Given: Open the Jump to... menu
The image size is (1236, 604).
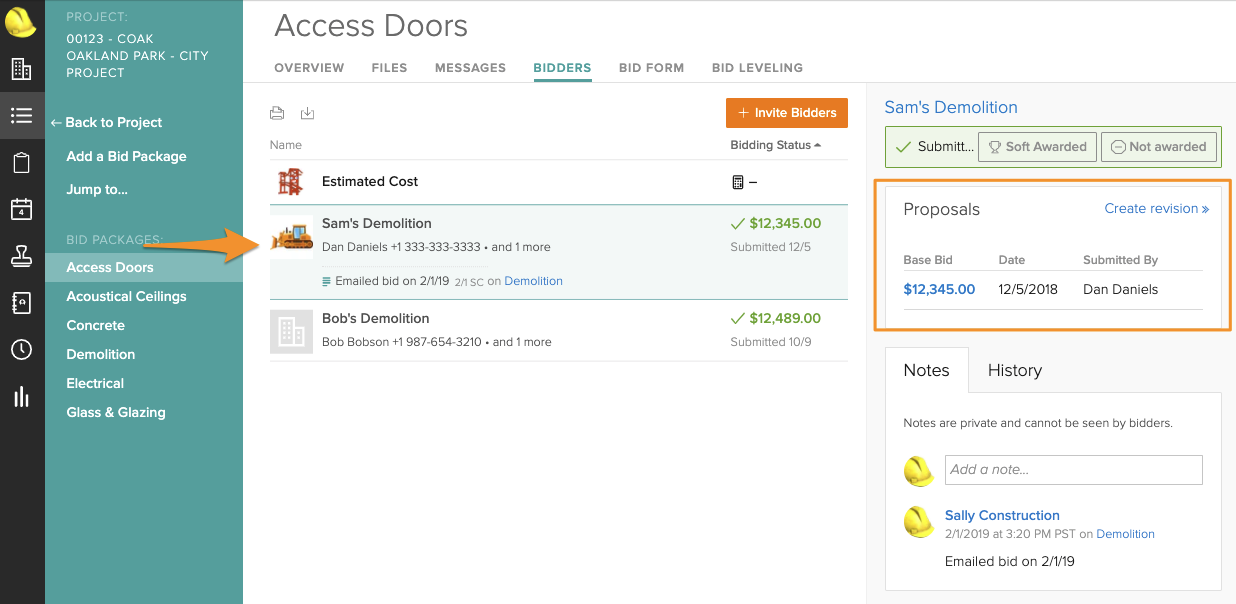Looking at the screenshot, I should (x=97, y=189).
